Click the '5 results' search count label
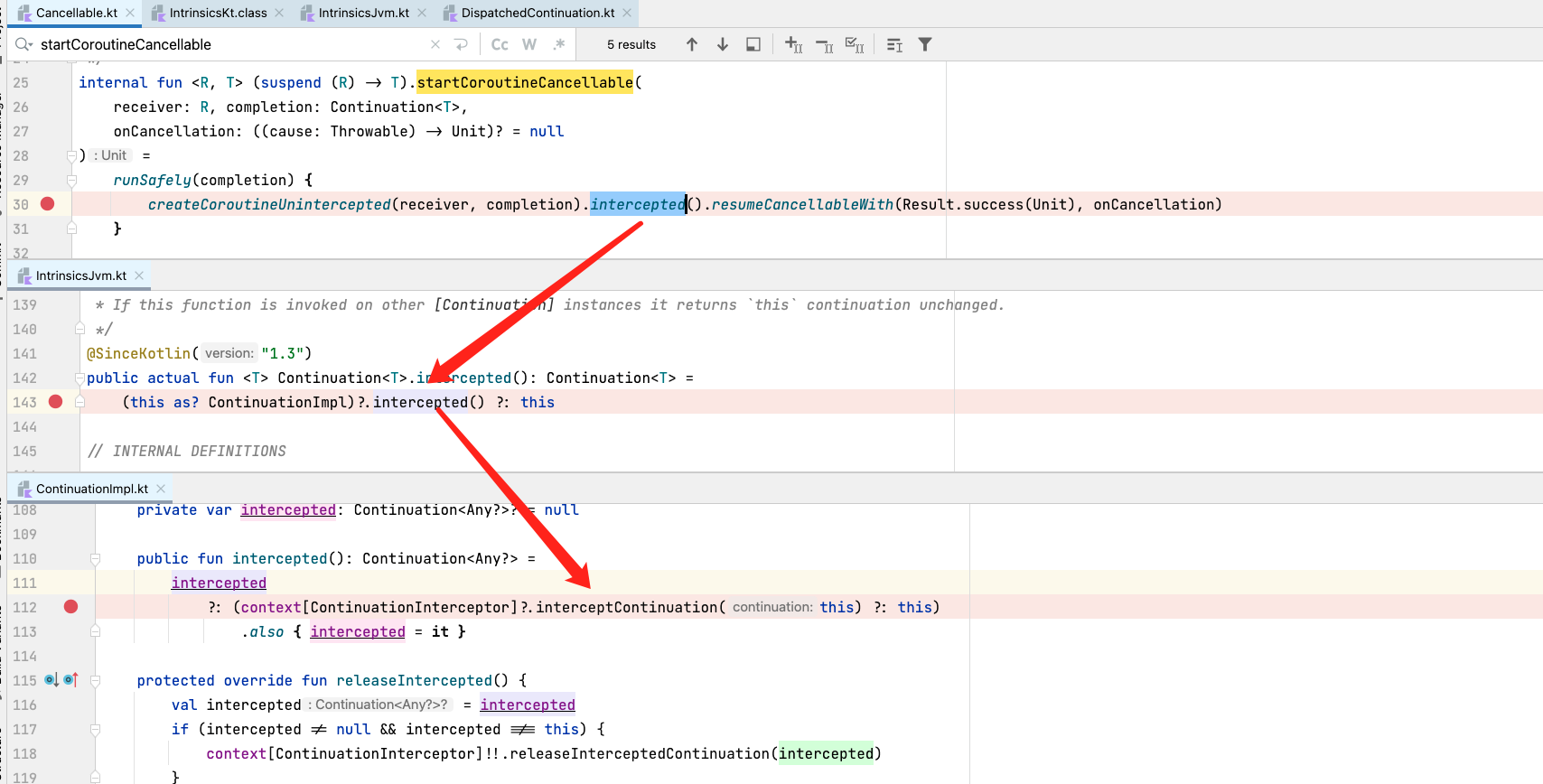Viewport: 1543px width, 784px height. tap(631, 44)
